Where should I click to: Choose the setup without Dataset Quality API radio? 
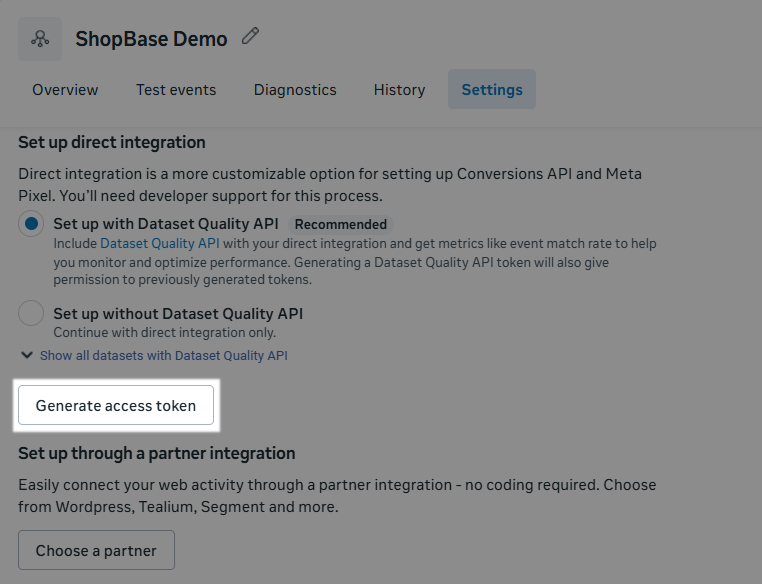coord(31,314)
